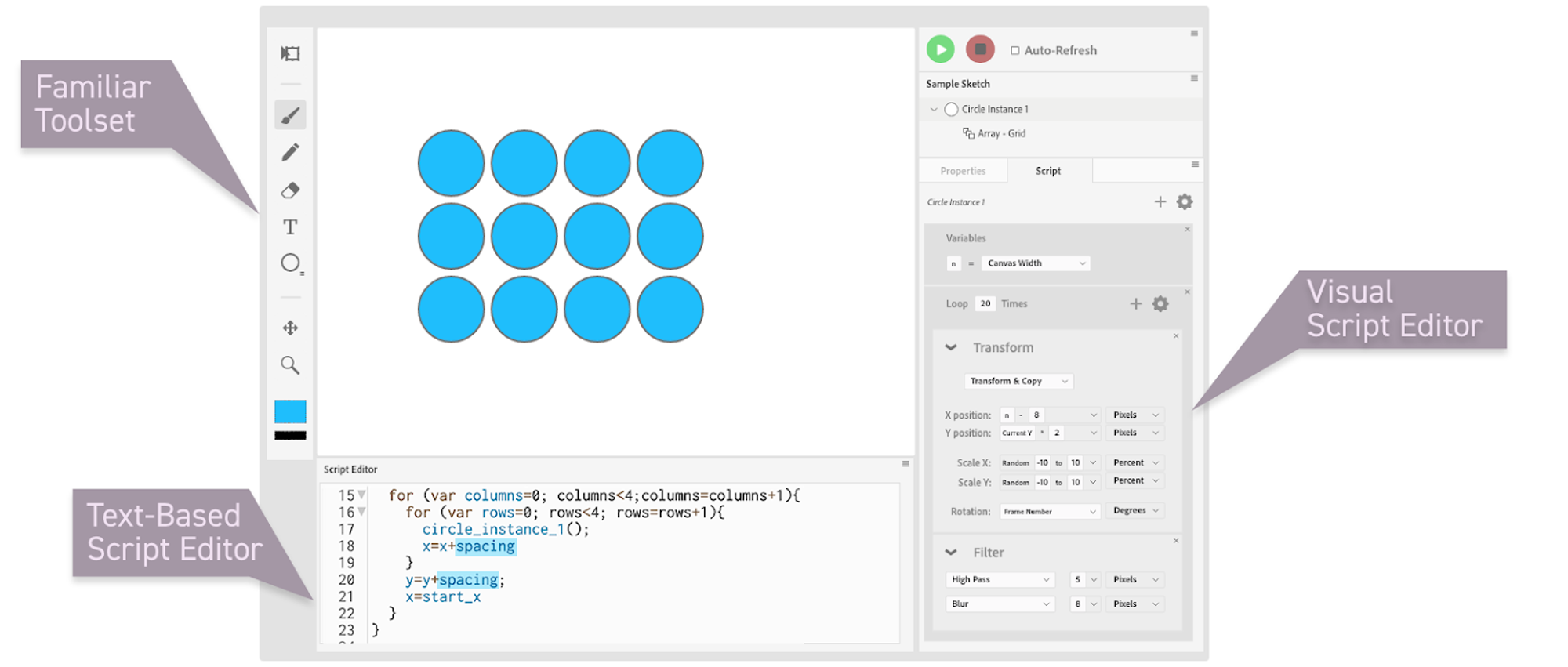Viewport: 1568px width, 667px height.
Task: Change Scale X units from Percent
Action: coord(1134,463)
